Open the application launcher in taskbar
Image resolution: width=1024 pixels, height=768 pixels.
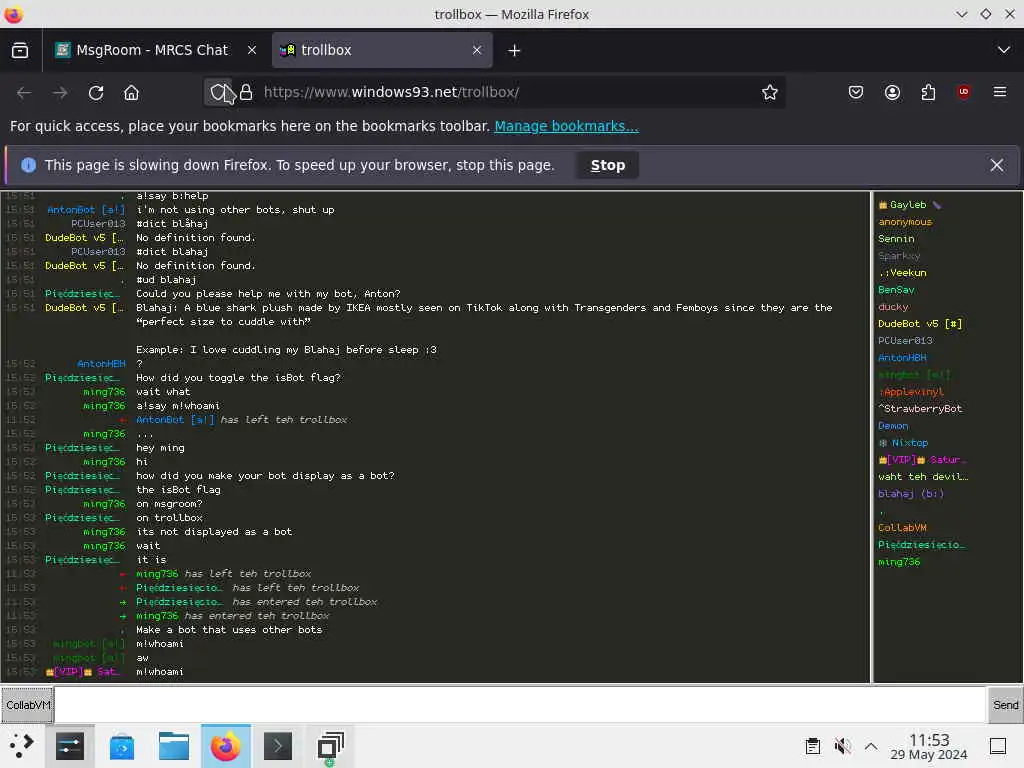(22, 746)
